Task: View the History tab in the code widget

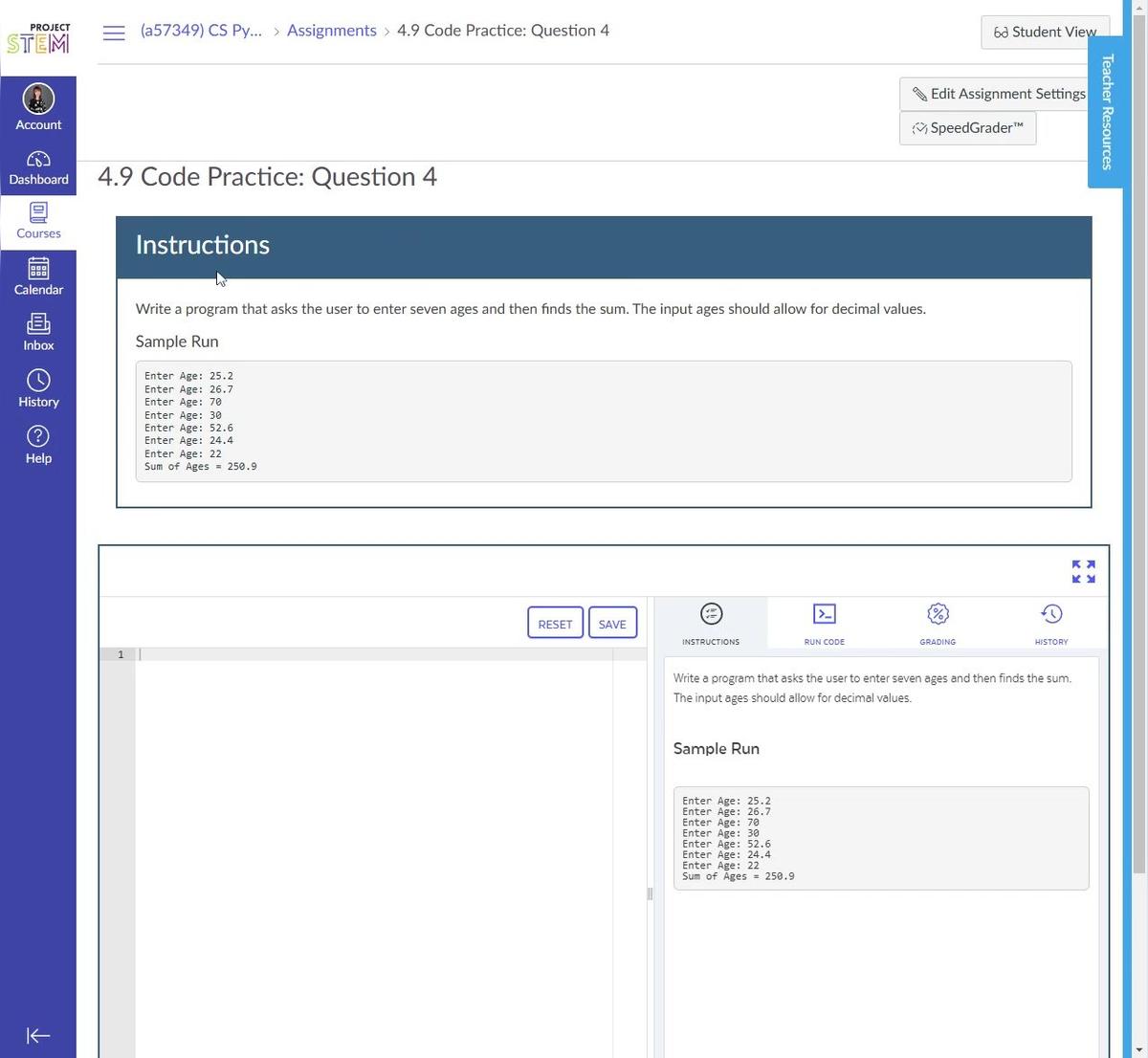Action: point(1050,622)
